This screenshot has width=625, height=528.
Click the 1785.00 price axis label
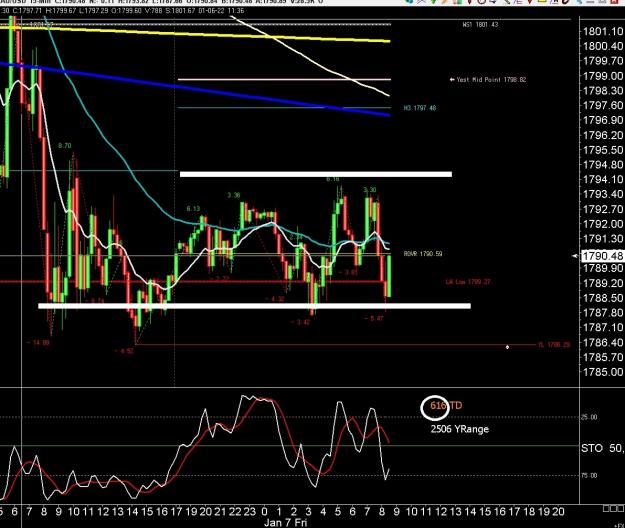603,372
